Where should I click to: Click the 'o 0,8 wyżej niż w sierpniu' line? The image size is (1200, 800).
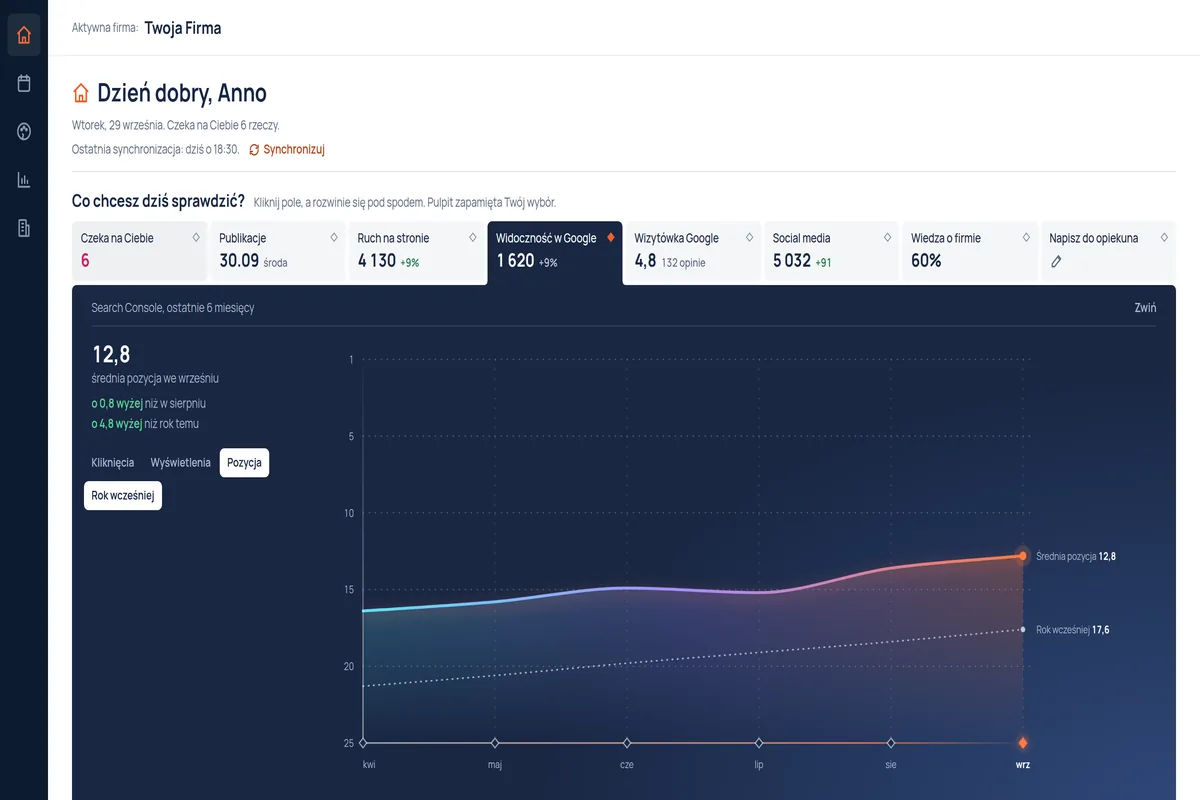point(149,404)
